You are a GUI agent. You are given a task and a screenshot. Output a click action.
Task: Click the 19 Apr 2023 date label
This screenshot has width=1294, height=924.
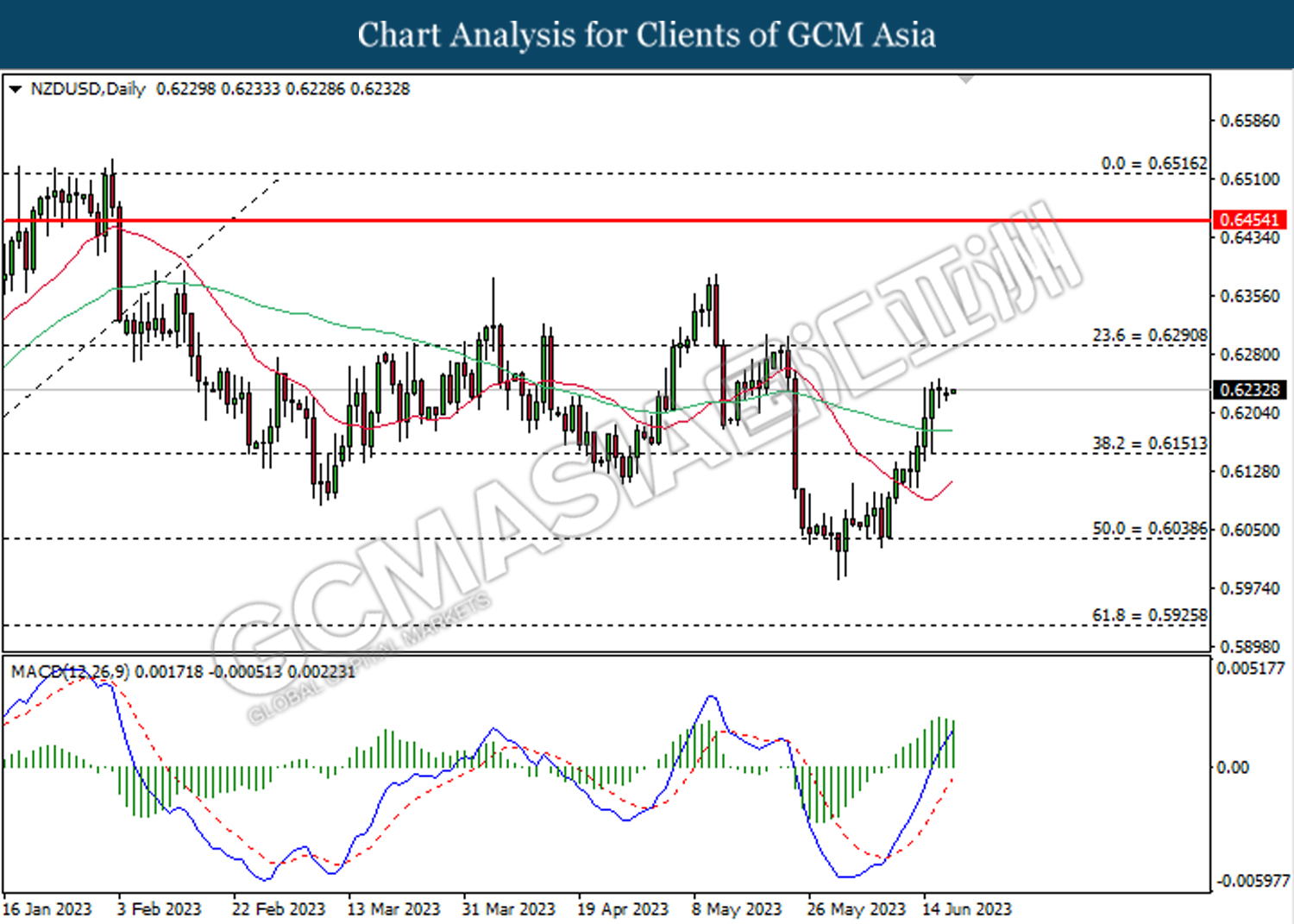point(623,909)
